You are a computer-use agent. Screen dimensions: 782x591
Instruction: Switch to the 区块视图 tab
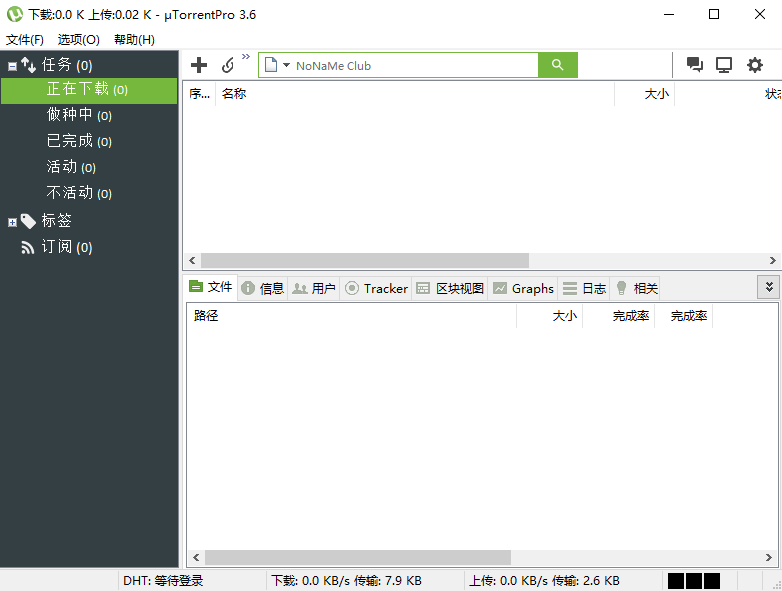[x=450, y=288]
